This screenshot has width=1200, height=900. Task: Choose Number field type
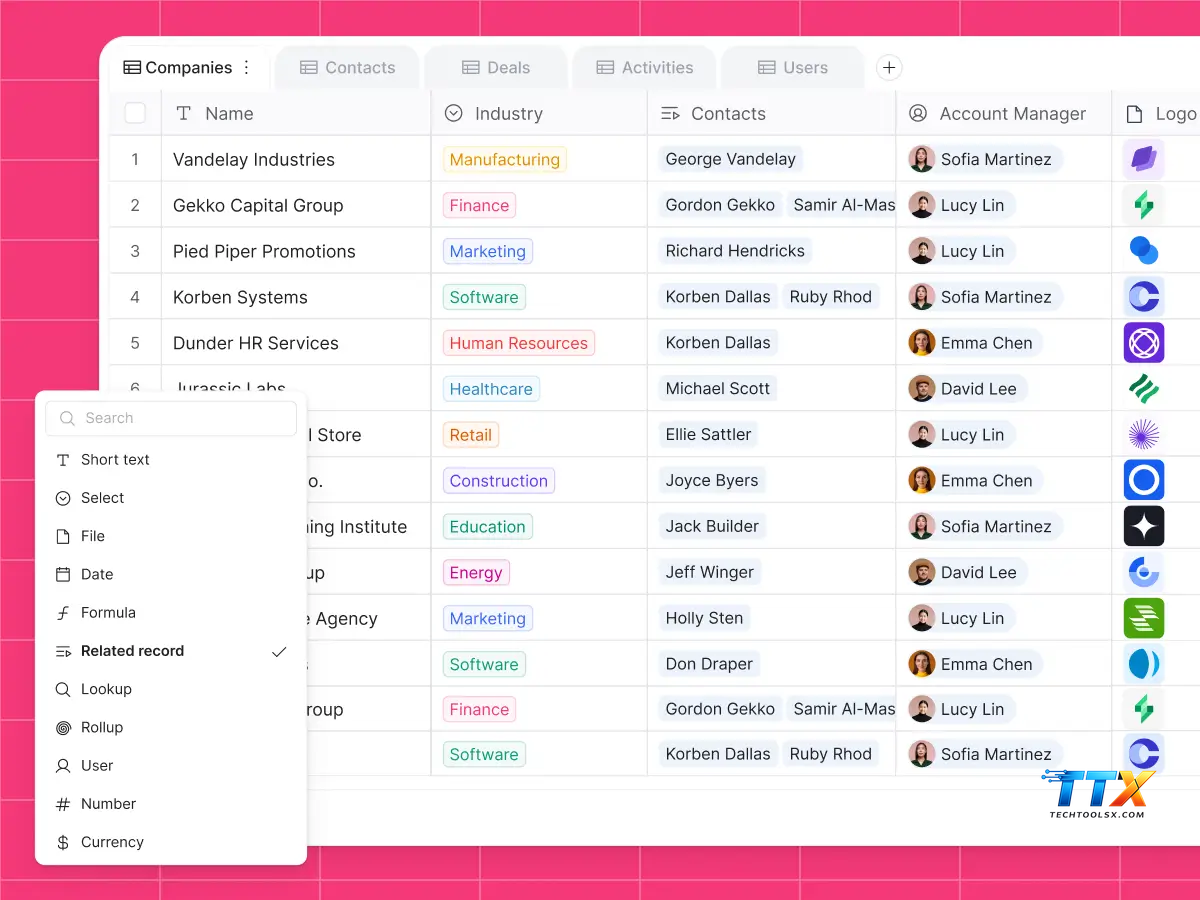point(171,804)
